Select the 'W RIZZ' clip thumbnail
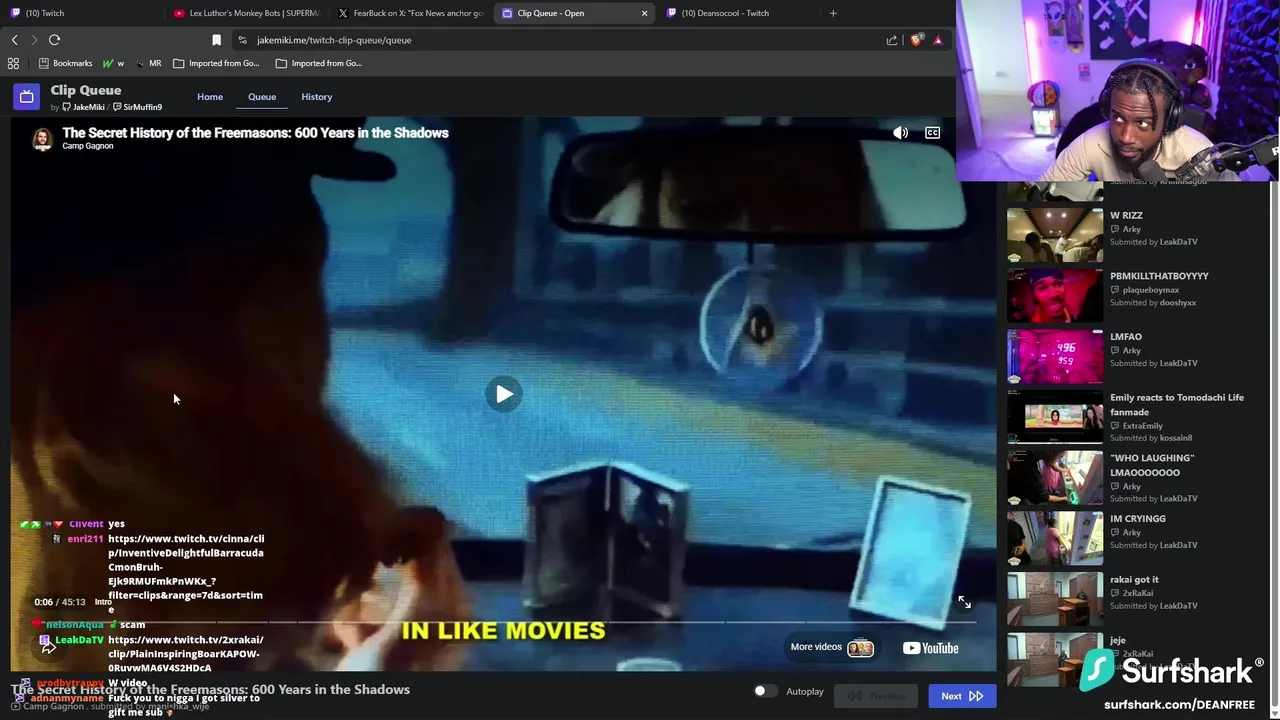Screen dimensions: 1280x720 click(x=1055, y=234)
